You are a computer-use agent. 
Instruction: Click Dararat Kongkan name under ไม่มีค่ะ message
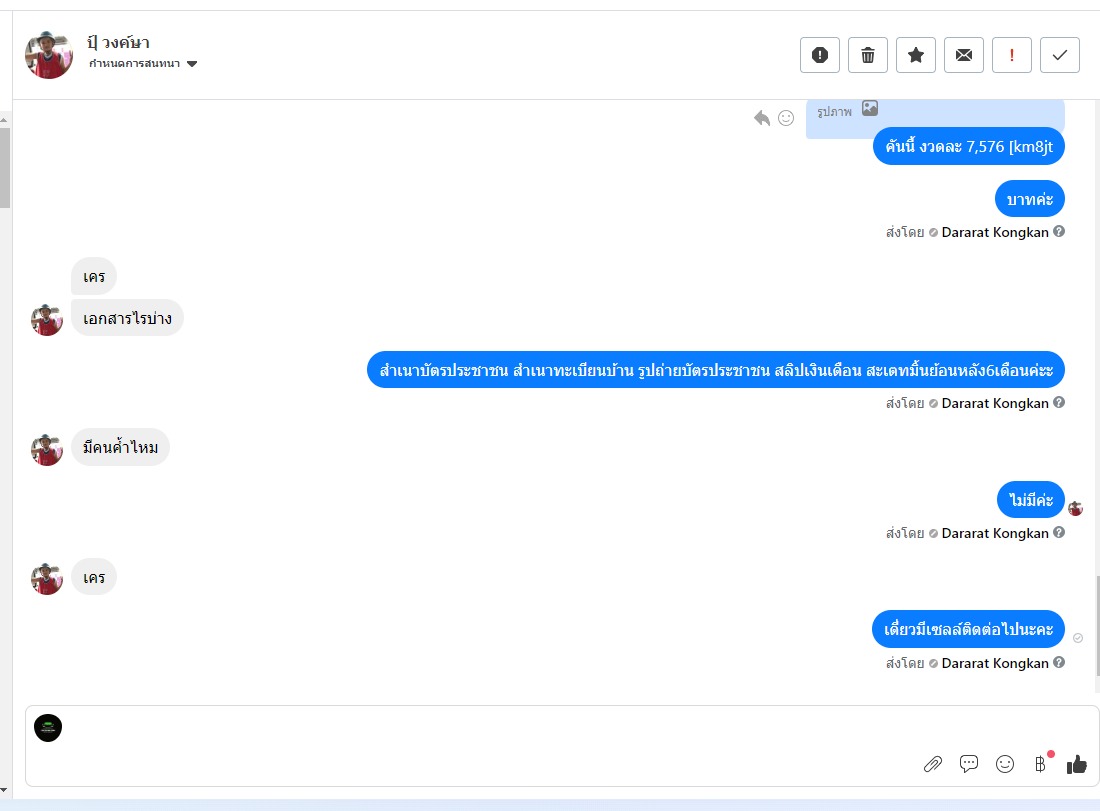(995, 533)
